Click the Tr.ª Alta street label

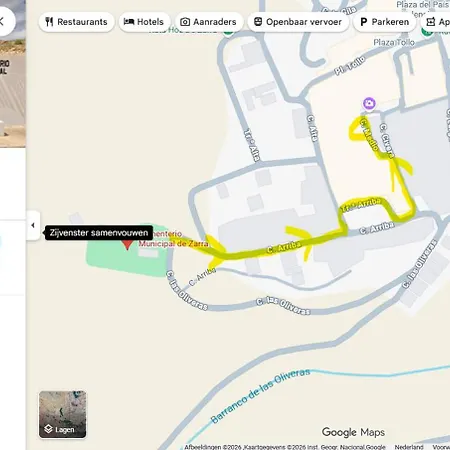point(252,145)
